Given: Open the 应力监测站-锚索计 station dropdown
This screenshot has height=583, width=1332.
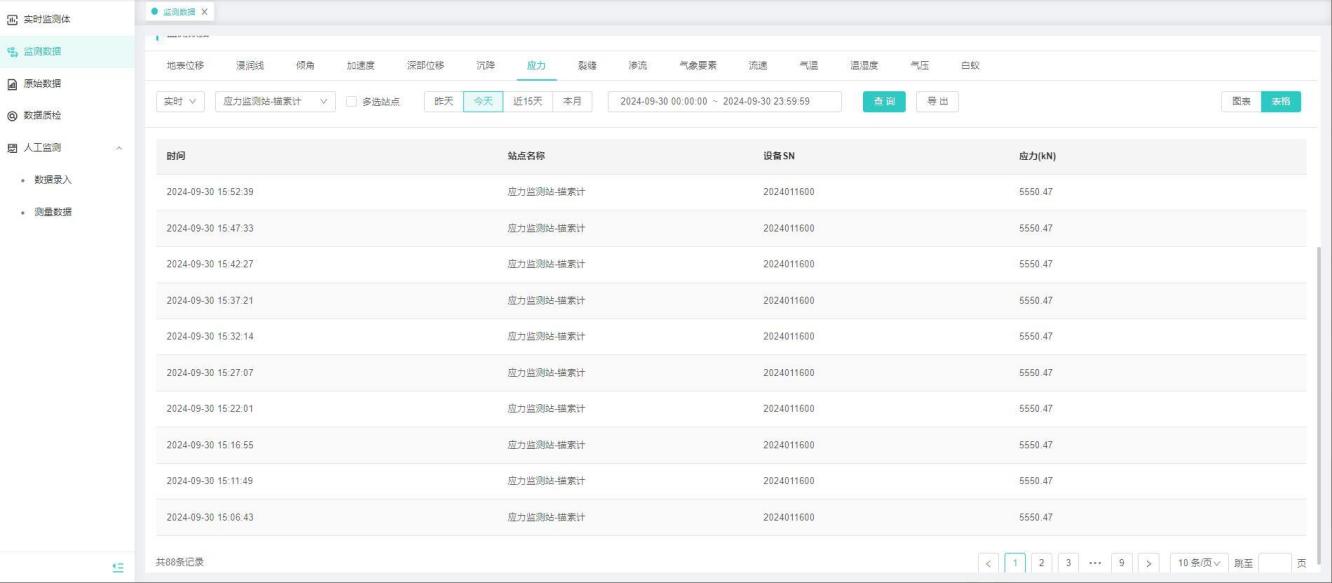Looking at the screenshot, I should [275, 102].
